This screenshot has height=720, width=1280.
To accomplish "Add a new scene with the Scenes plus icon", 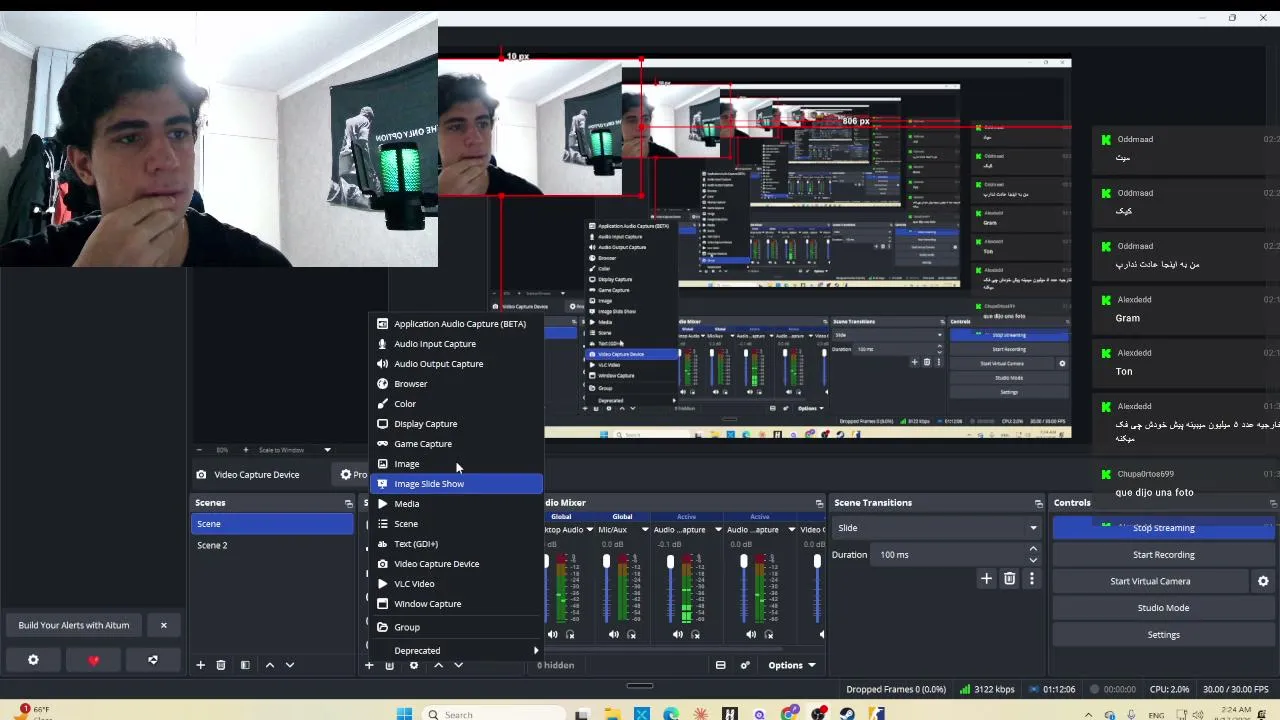I will click(x=200, y=665).
